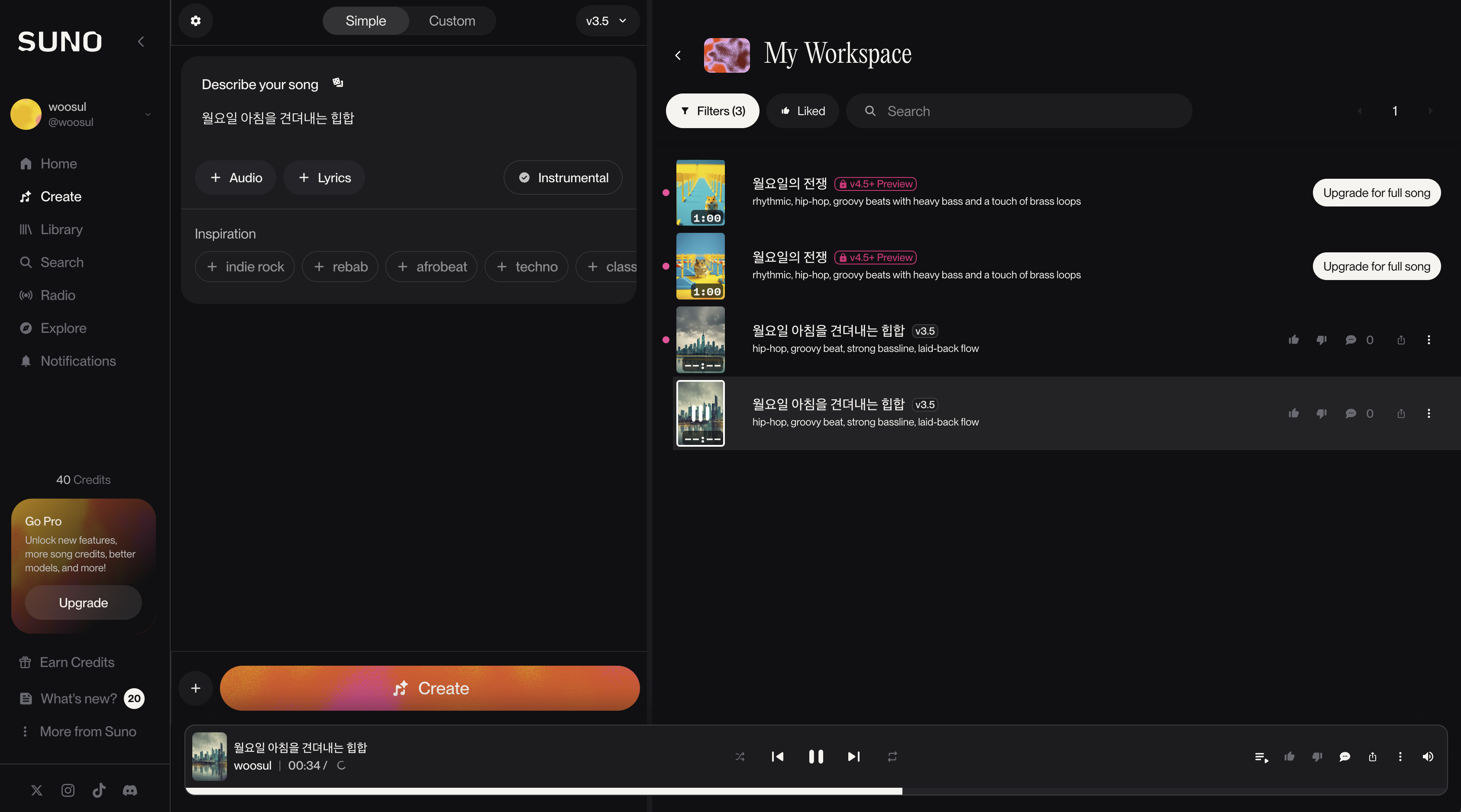This screenshot has height=812, width=1461.
Task: Mute the player volume speaker icon
Action: [x=1428, y=757]
